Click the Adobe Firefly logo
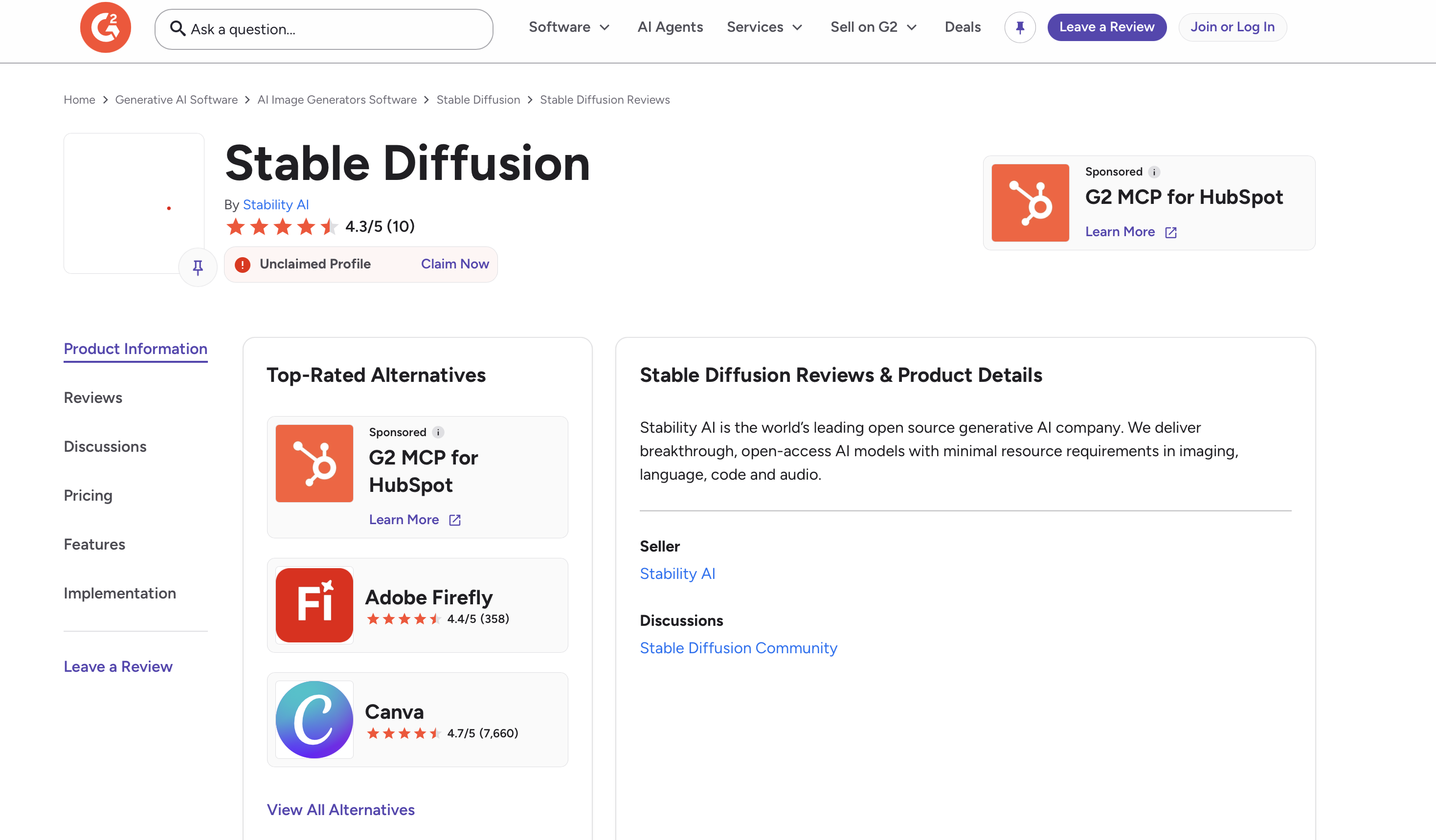The height and width of the screenshot is (840, 1436). pyautogui.click(x=314, y=605)
